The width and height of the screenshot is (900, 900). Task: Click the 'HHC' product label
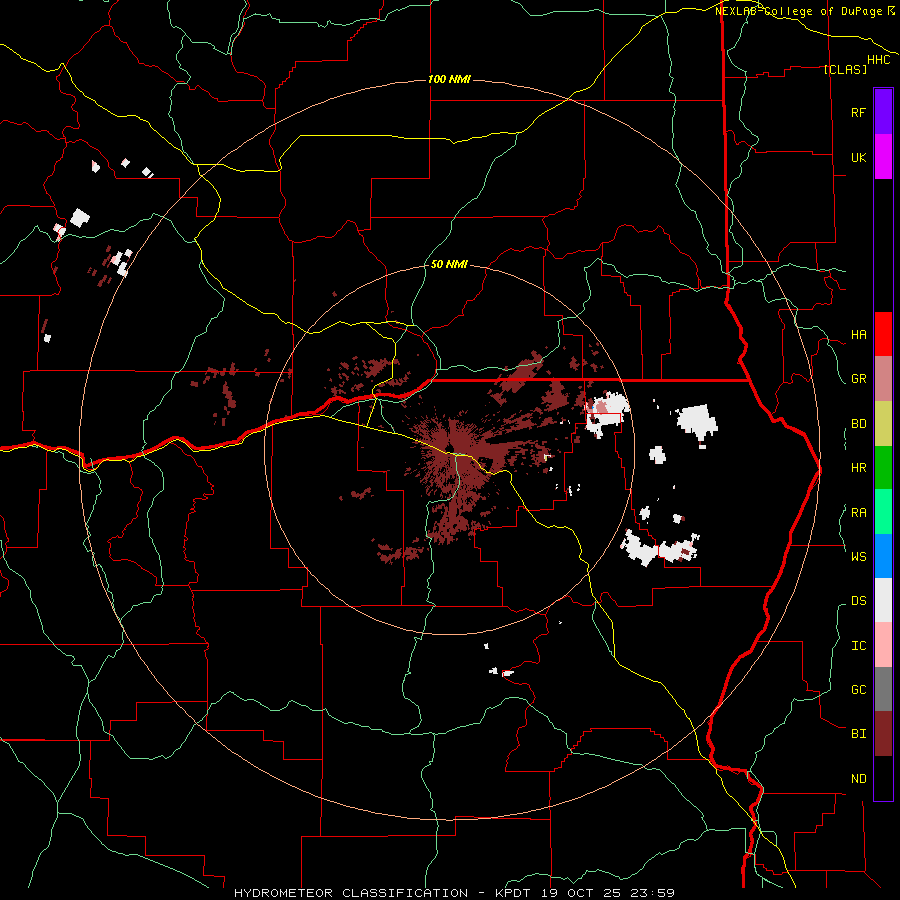pos(879,60)
